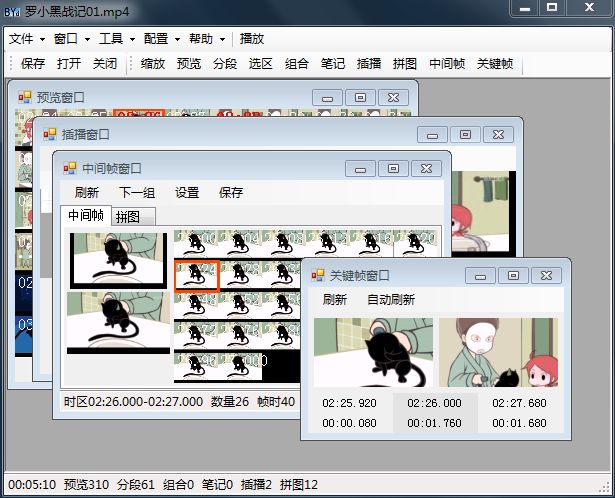615x498 pixels.
Task: Click the masked-woman keyframe image in 关键帧窗口
Action: tap(498, 352)
